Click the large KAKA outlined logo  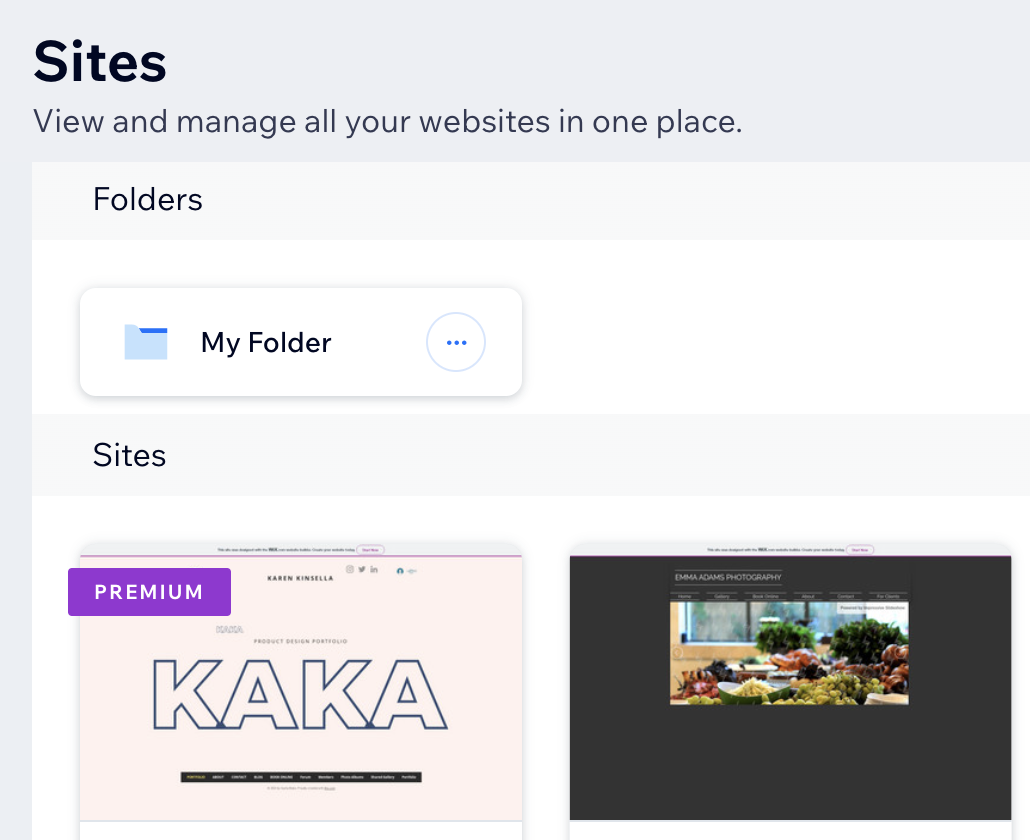[300, 695]
